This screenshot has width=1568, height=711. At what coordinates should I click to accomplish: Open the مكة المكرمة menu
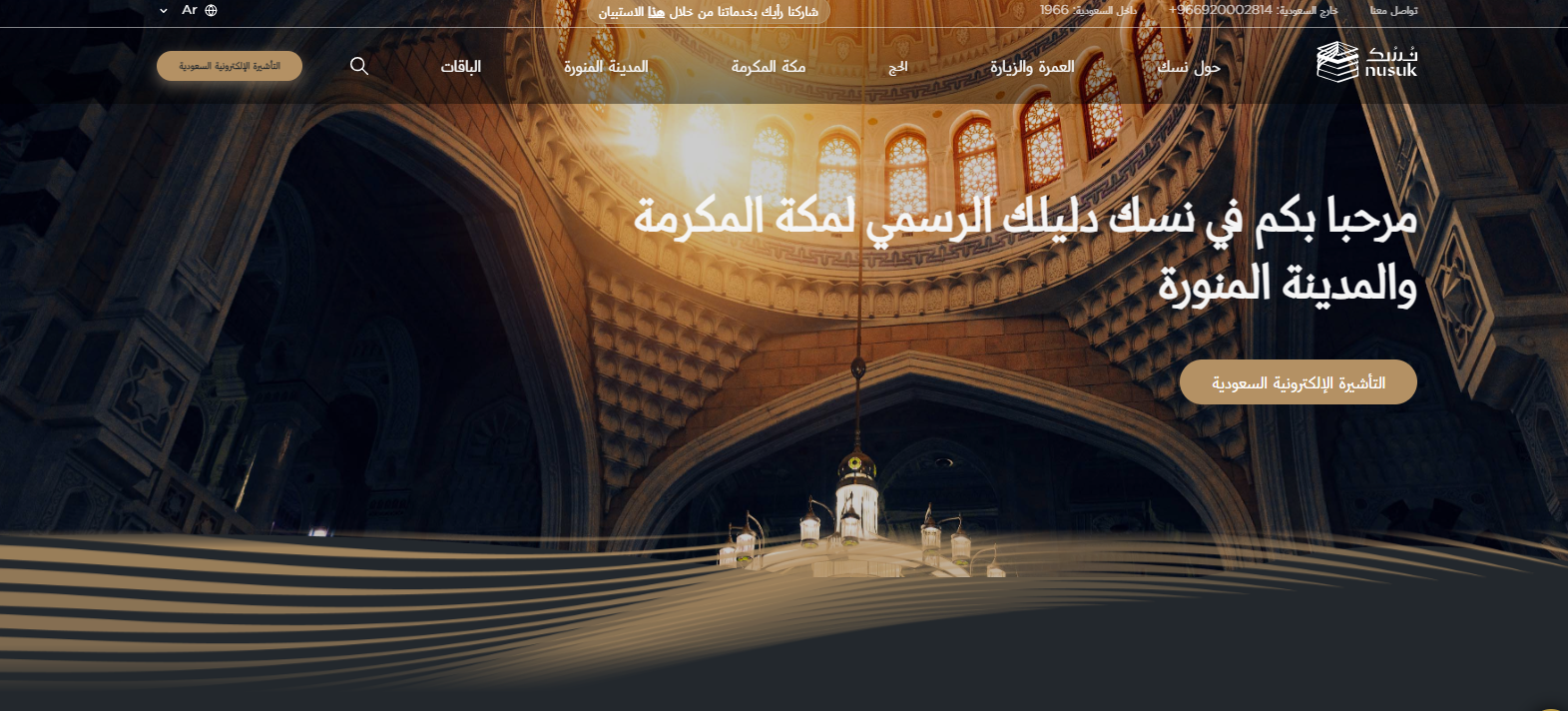point(768,67)
